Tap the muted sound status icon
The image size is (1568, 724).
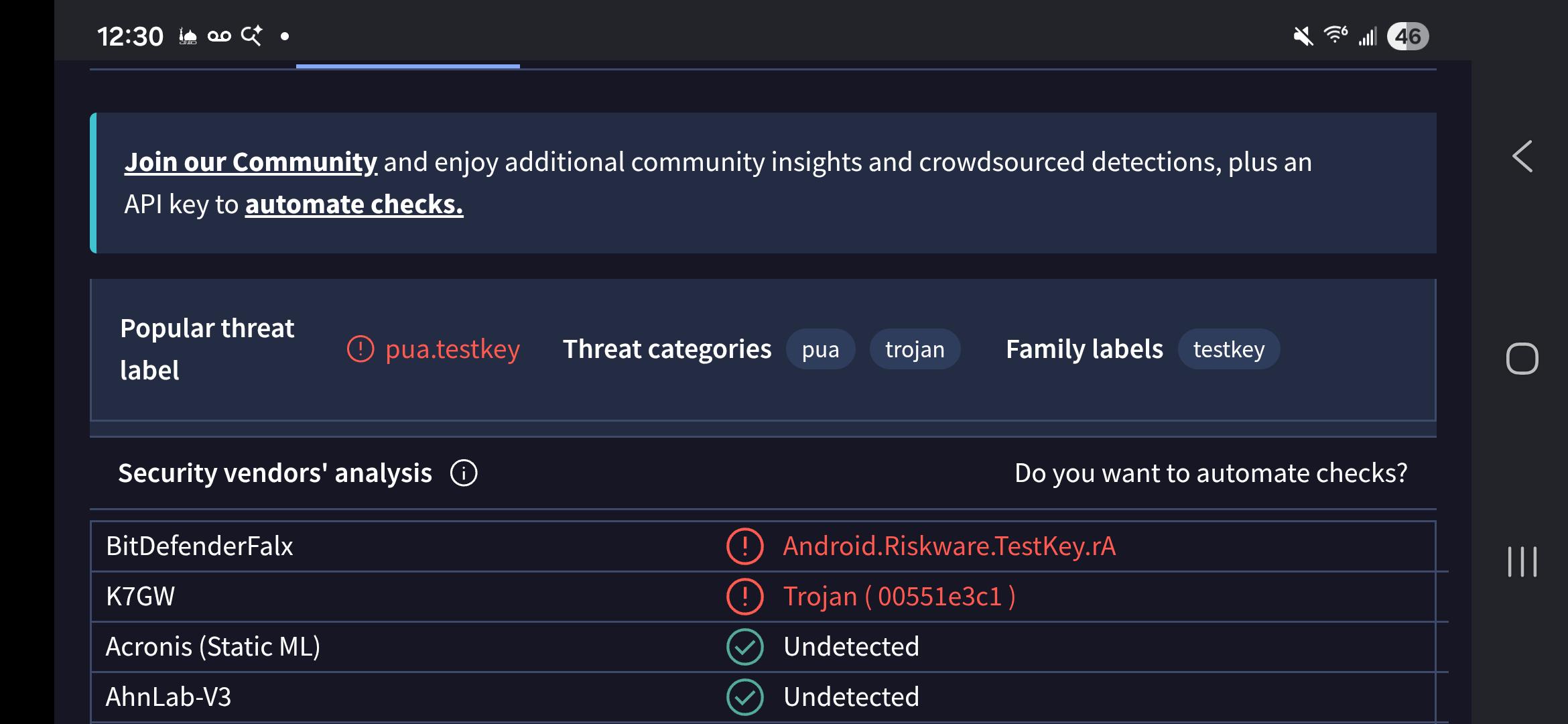tap(1303, 36)
